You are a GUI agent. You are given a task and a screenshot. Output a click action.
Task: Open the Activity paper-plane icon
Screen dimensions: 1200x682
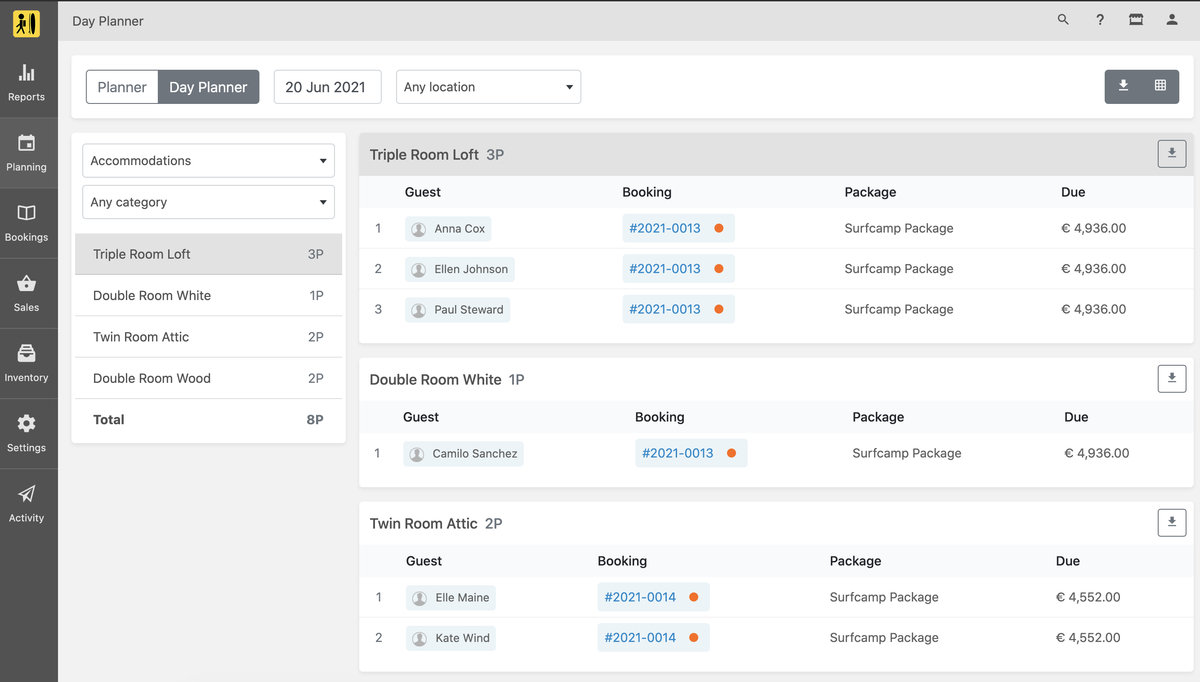pos(27,503)
